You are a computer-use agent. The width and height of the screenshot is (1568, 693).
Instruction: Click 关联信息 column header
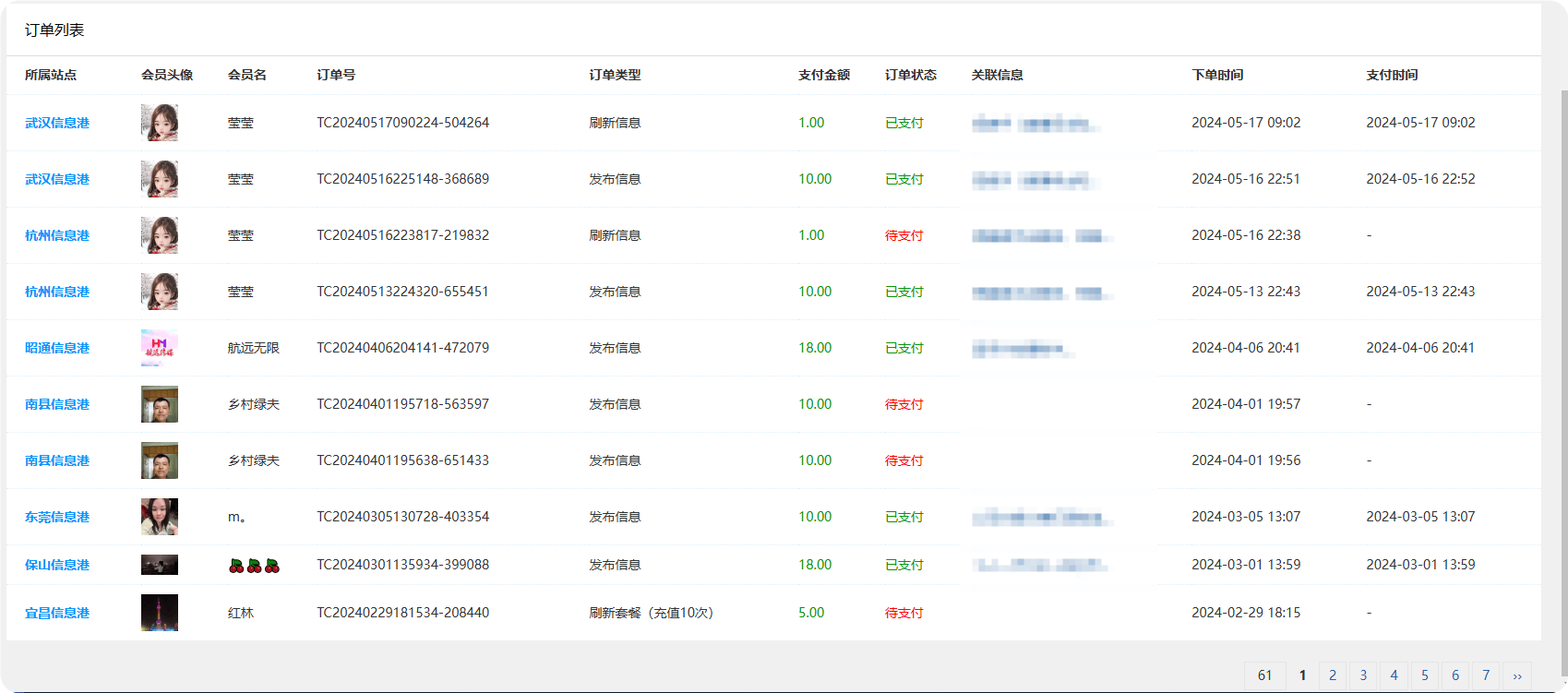click(998, 75)
